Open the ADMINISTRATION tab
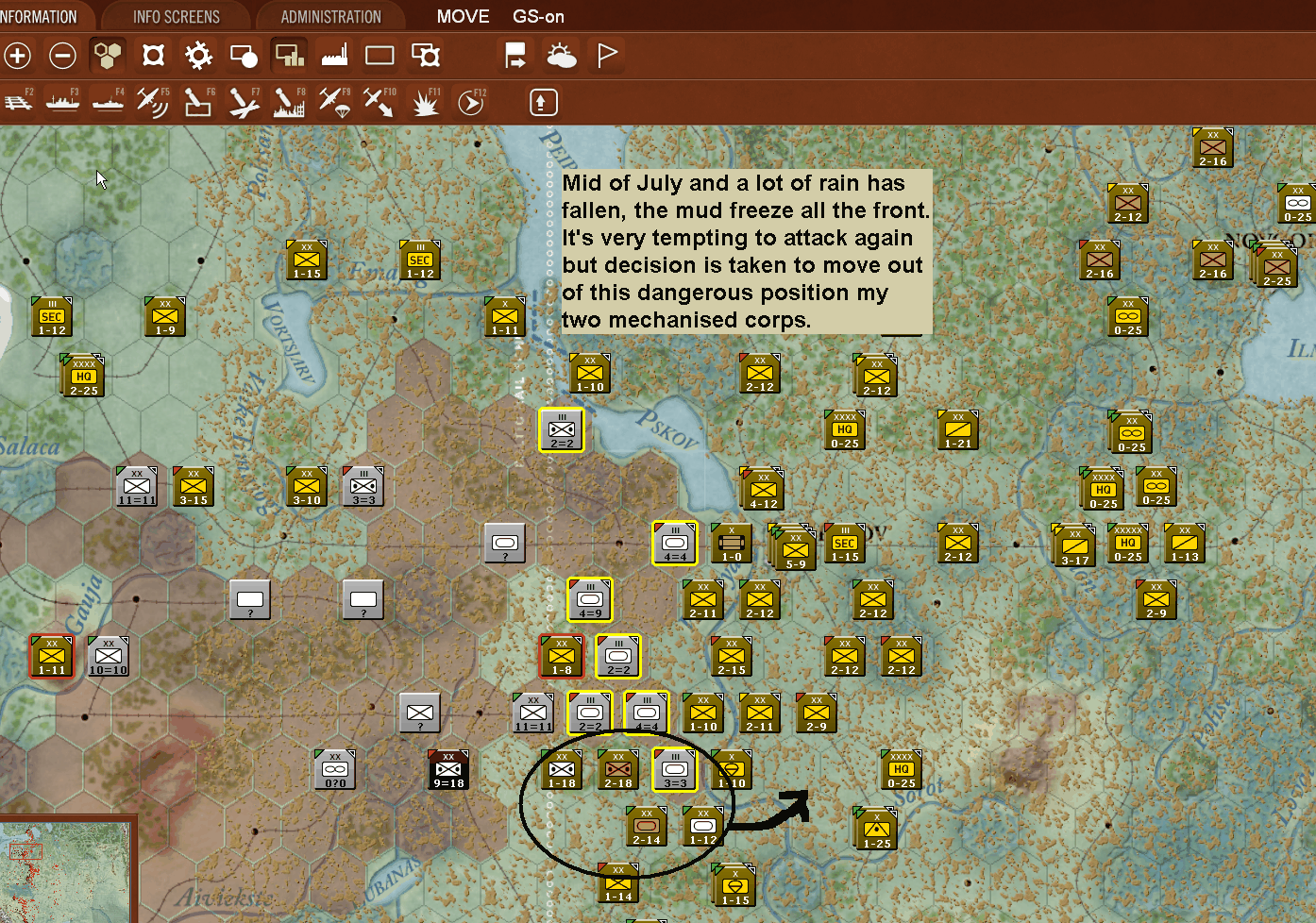Viewport: 1316px width, 923px height. (x=330, y=16)
